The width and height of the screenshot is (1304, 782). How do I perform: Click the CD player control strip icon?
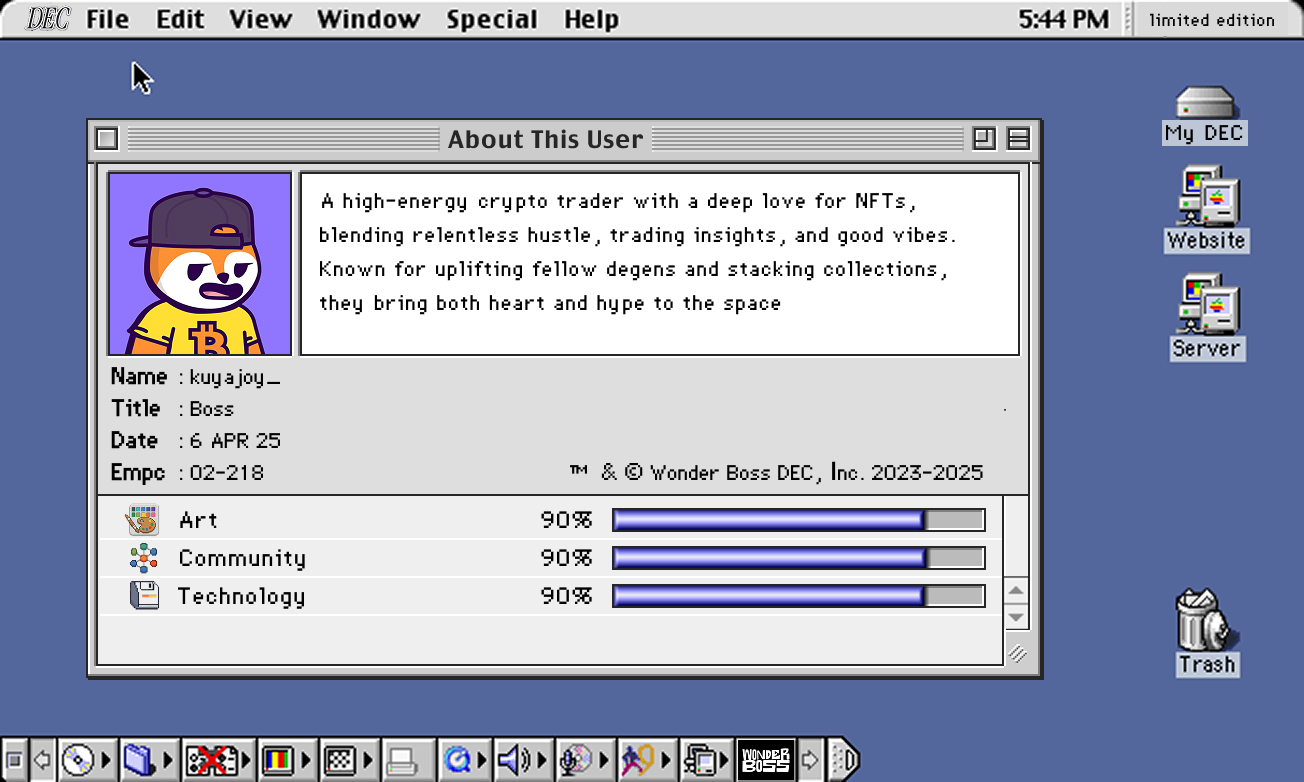pos(78,761)
